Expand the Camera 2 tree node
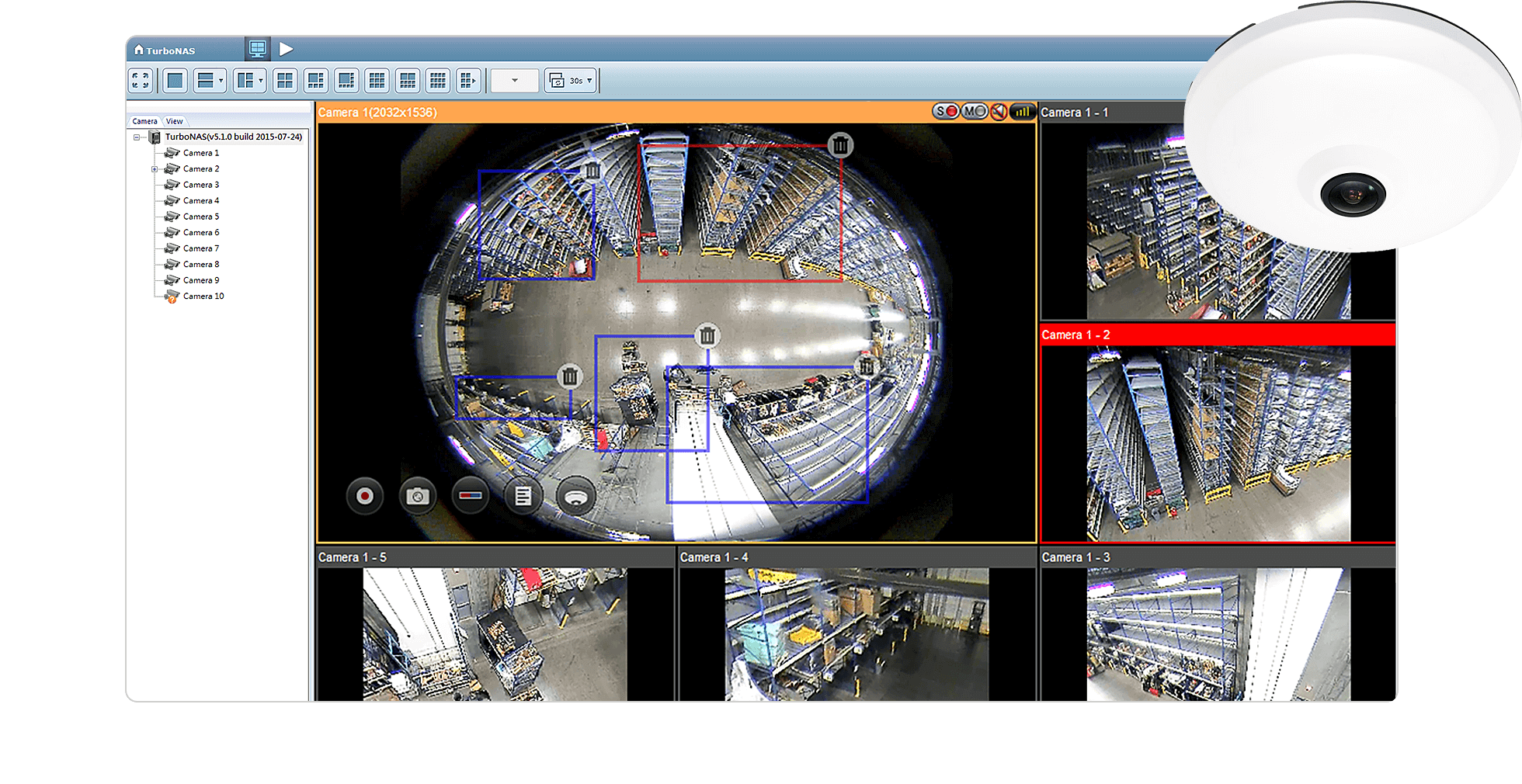Image resolution: width=1522 pixels, height=784 pixels. pos(155,169)
